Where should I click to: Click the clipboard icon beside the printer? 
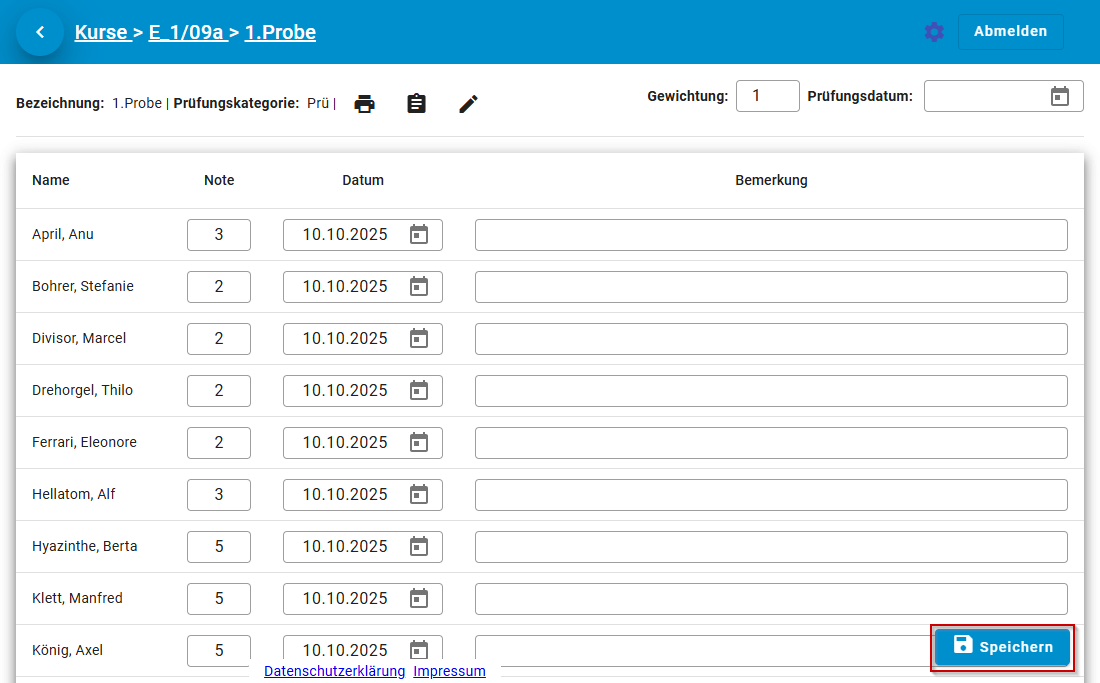coord(417,104)
